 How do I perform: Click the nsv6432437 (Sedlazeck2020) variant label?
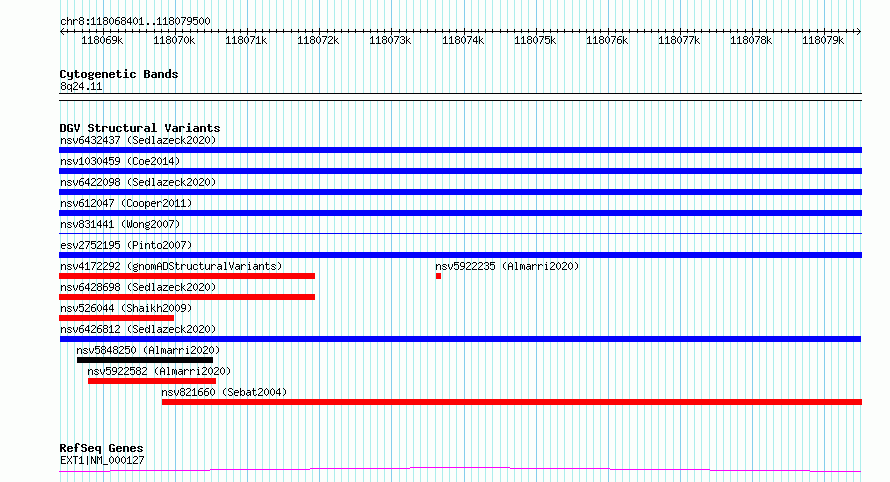point(138,140)
